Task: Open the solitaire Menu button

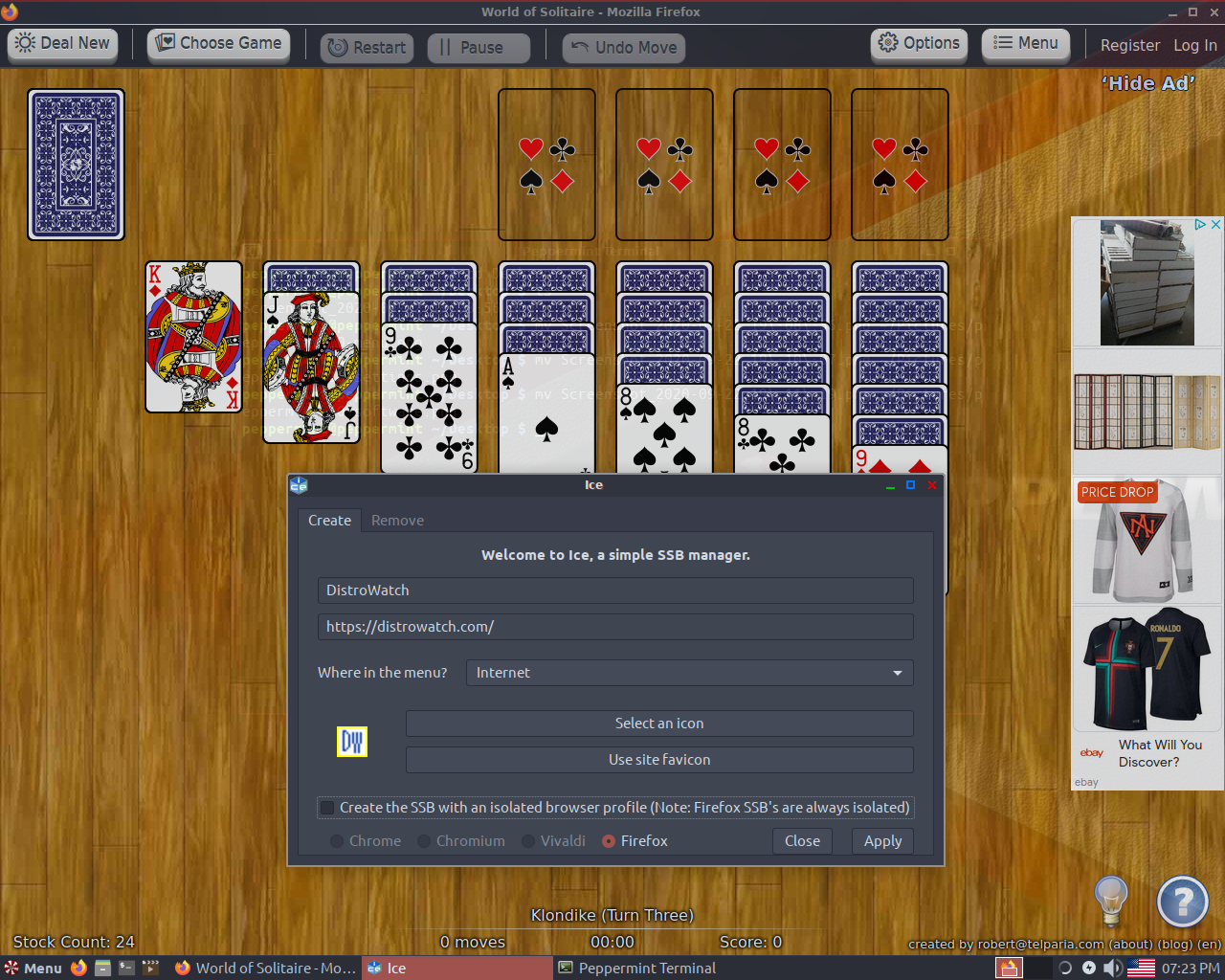Action: pyautogui.click(x=1026, y=44)
